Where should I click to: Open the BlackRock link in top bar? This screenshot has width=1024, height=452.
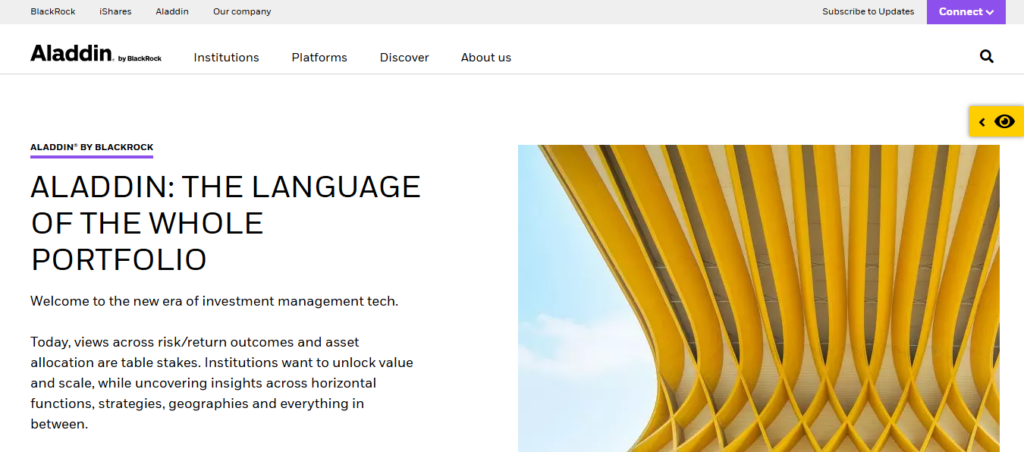[x=53, y=12]
